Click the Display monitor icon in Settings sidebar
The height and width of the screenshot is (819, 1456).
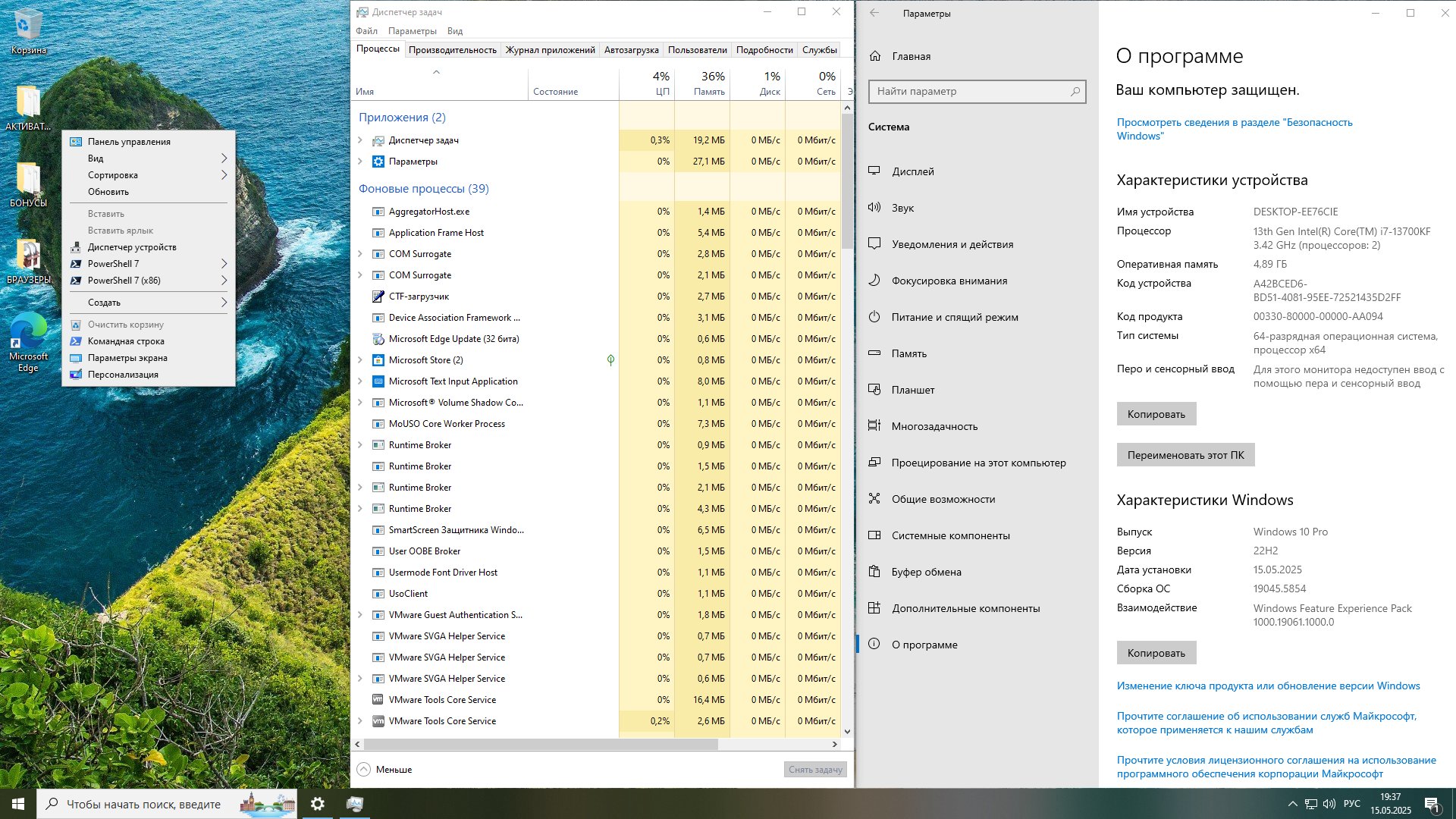(874, 171)
